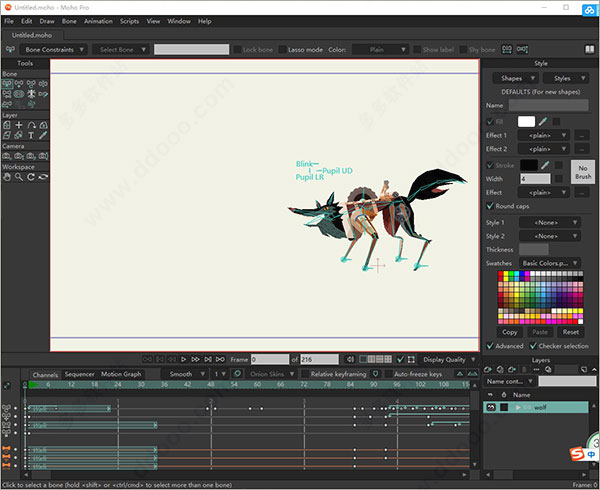The image size is (600, 490).
Task: Toggle the Fill checkbox
Action: [490, 122]
